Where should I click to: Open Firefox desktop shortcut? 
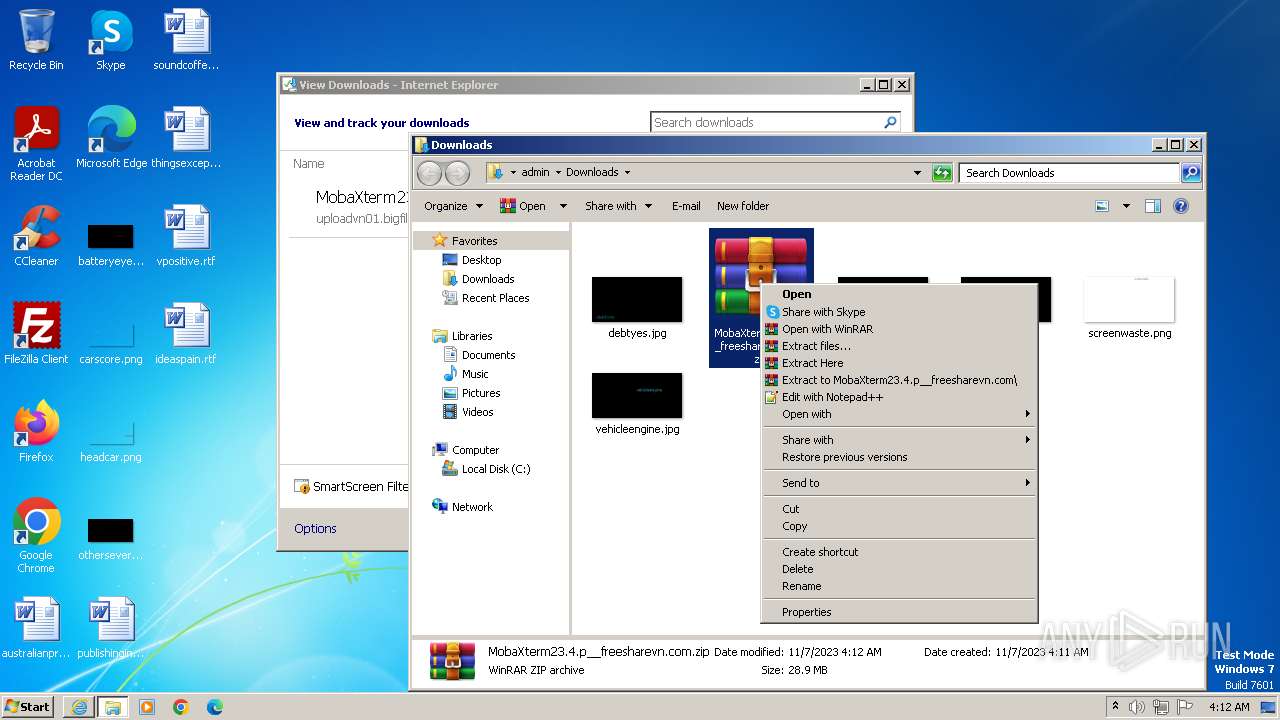[36, 432]
